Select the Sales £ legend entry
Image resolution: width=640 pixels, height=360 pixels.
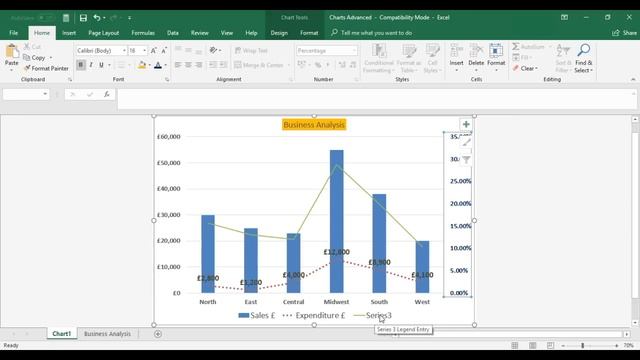click(x=257, y=316)
